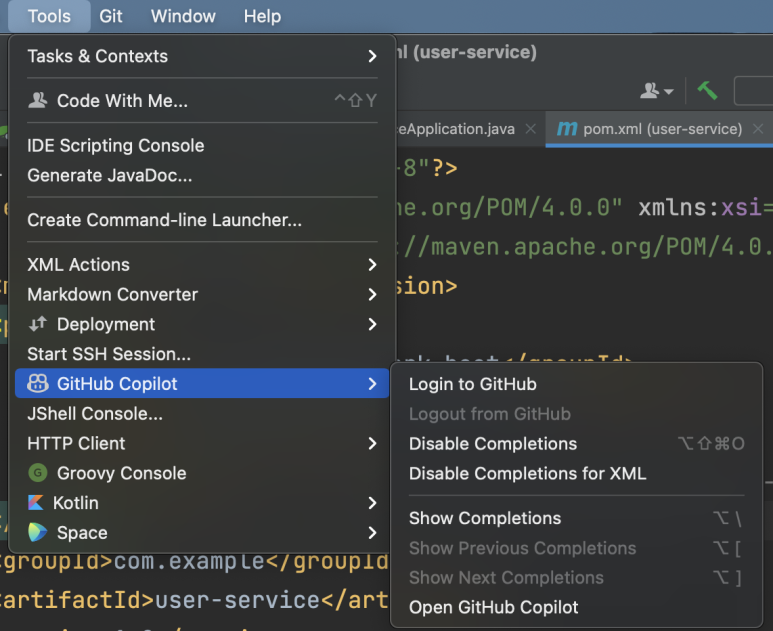This screenshot has height=631, width=773.
Task: Select Disable Completions for XML
Action: point(576,473)
